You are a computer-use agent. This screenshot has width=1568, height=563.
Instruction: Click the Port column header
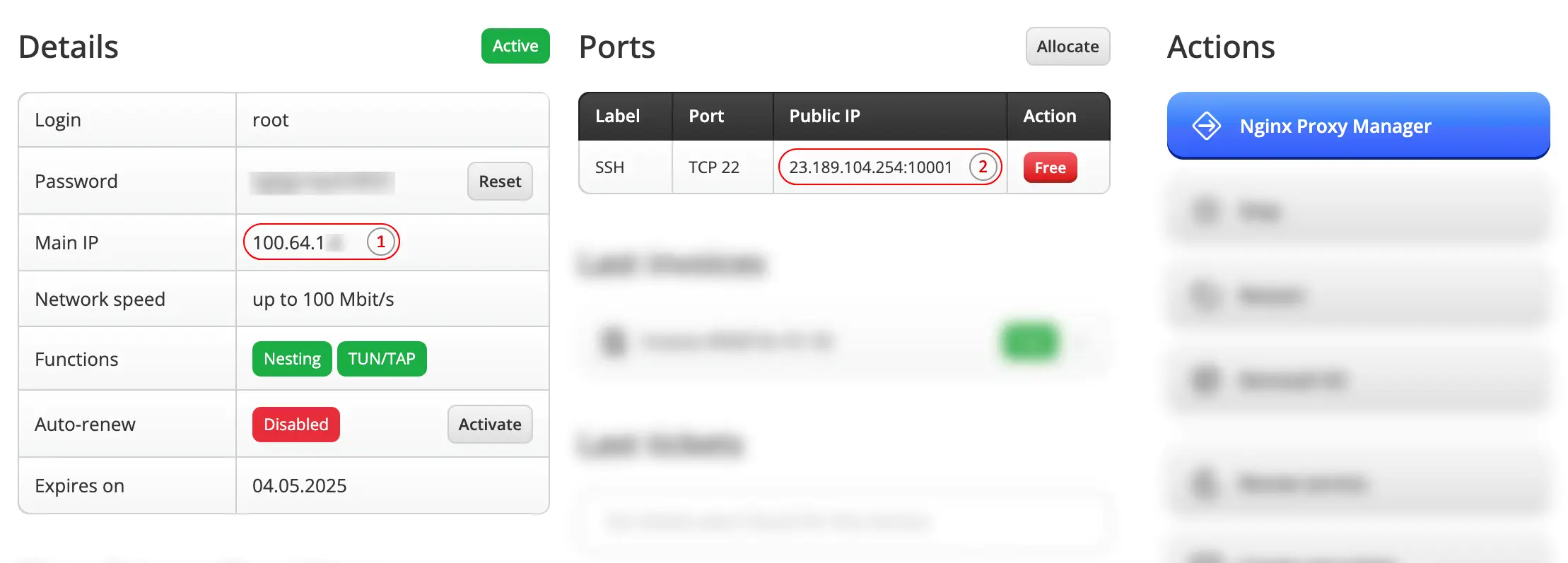[x=706, y=117]
